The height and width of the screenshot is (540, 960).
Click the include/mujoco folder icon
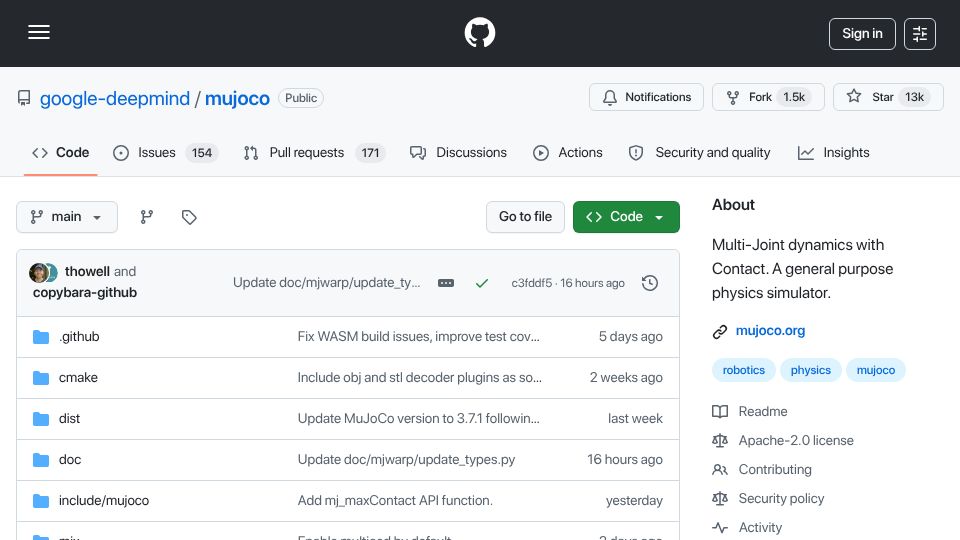[x=41, y=501]
